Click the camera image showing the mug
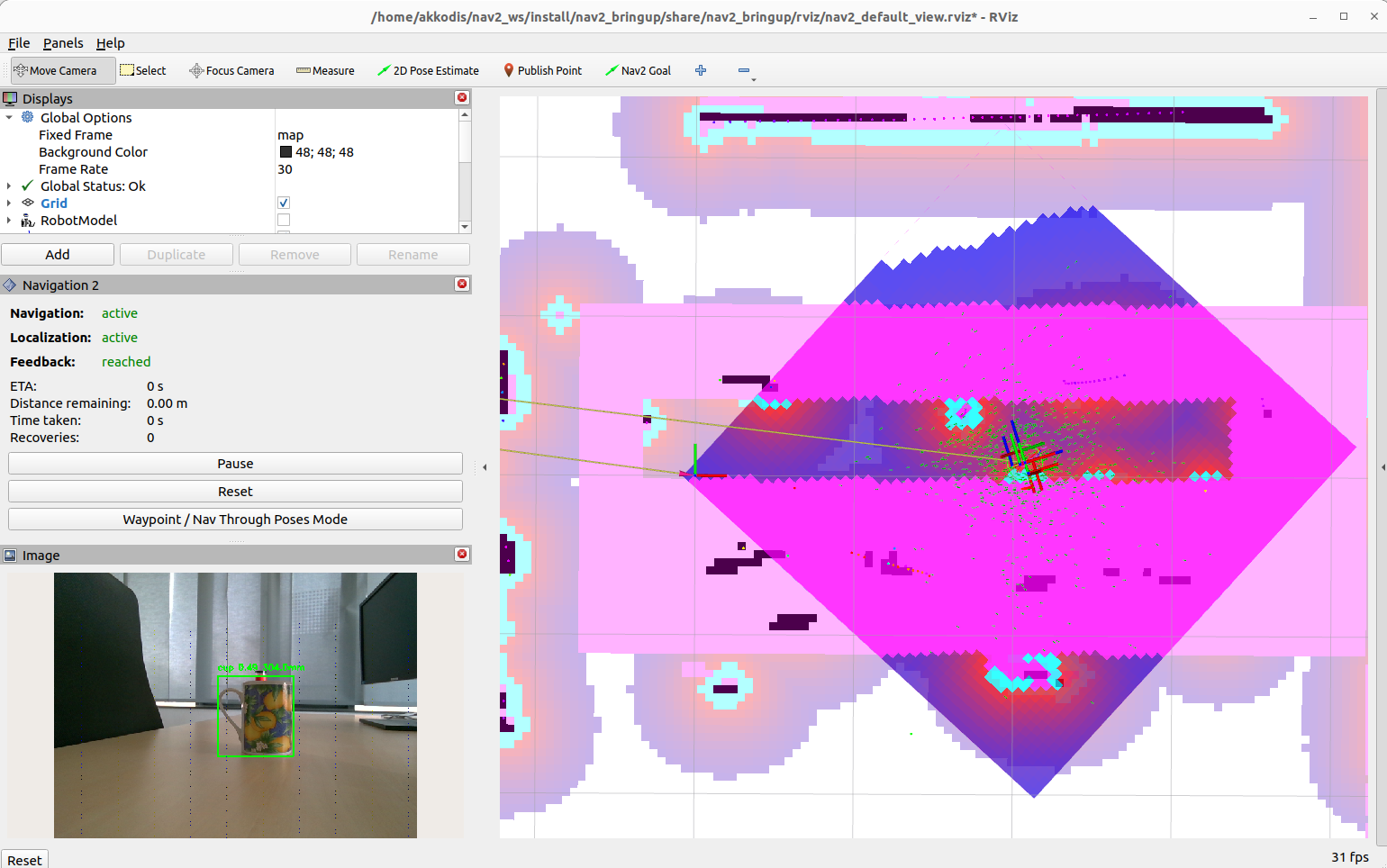1387x868 pixels. (235, 705)
